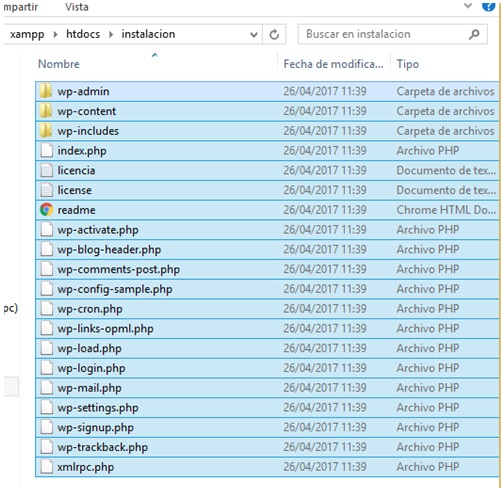Click the wp-login.php file icon
502x488 pixels.
(x=46, y=368)
